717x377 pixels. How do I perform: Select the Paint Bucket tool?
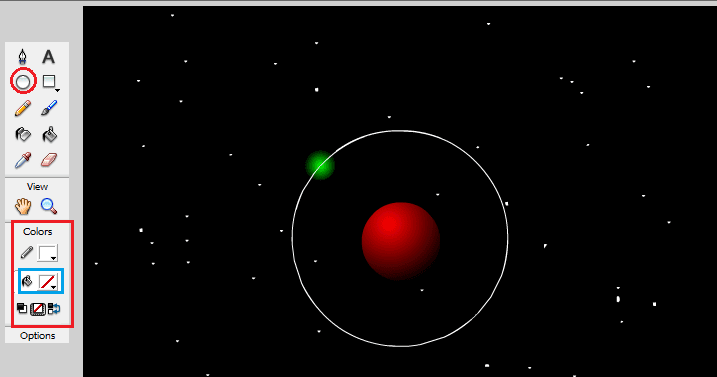point(49,135)
